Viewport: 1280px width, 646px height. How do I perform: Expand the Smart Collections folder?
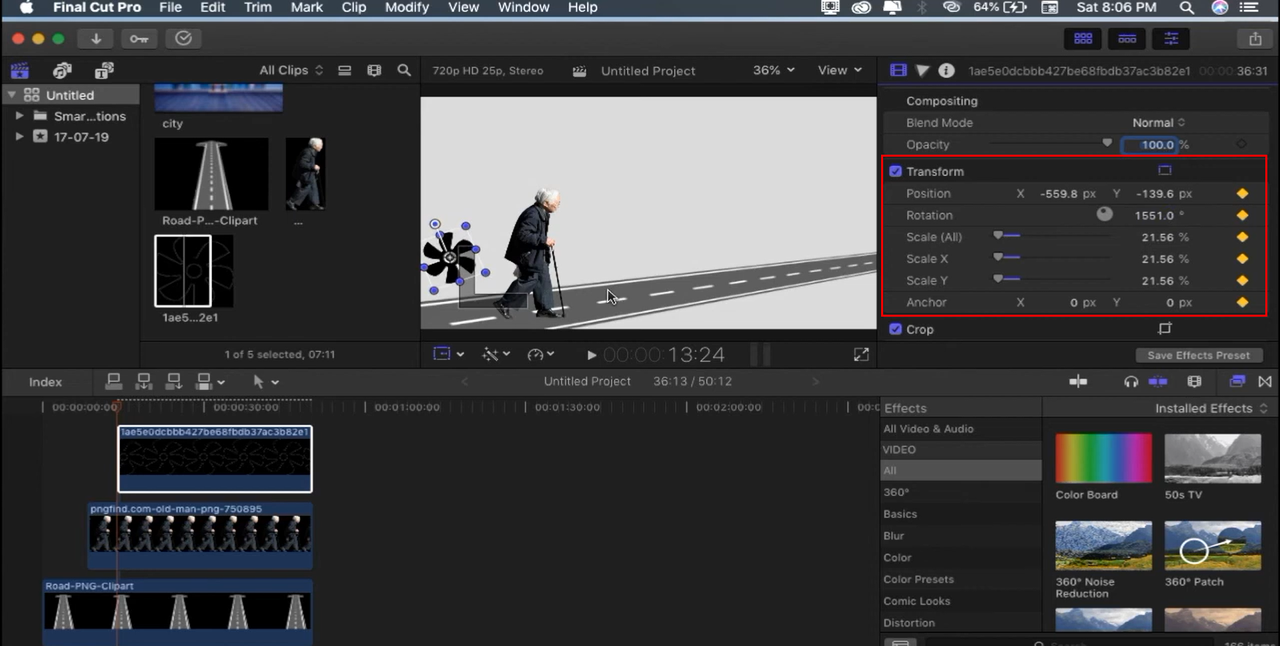(19, 116)
